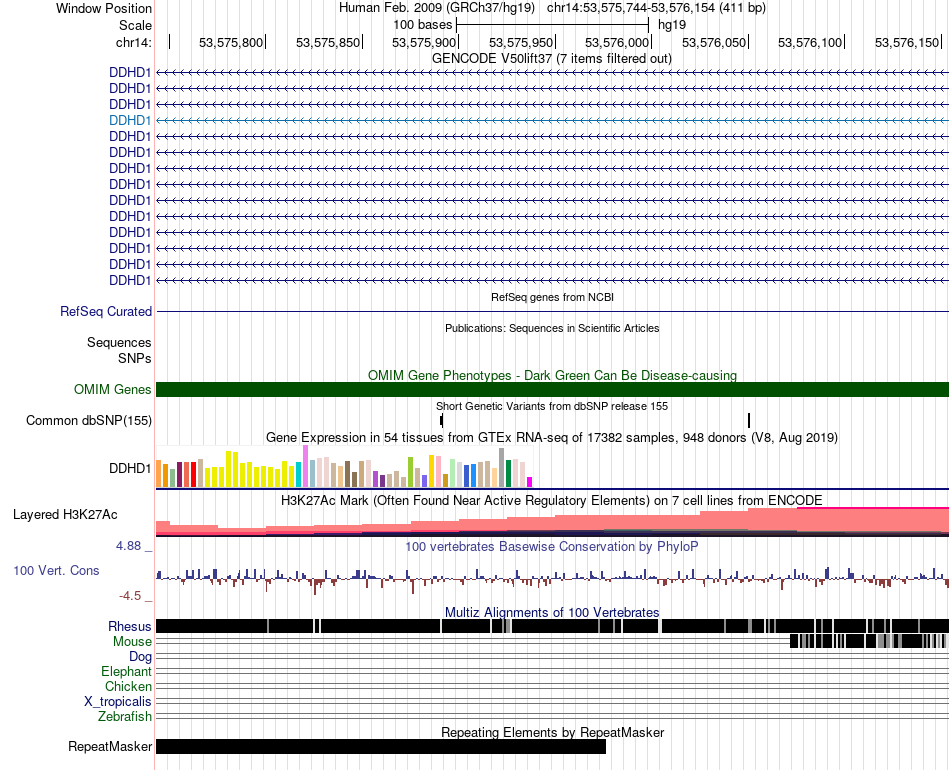Select the X_tropicalis alignment row label
Viewport: 950px width, 770px height.
click(118, 702)
